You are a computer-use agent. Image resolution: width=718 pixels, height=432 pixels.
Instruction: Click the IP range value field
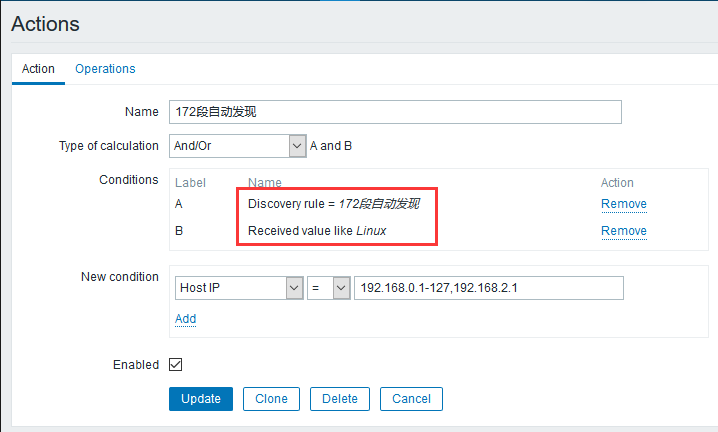coord(489,288)
